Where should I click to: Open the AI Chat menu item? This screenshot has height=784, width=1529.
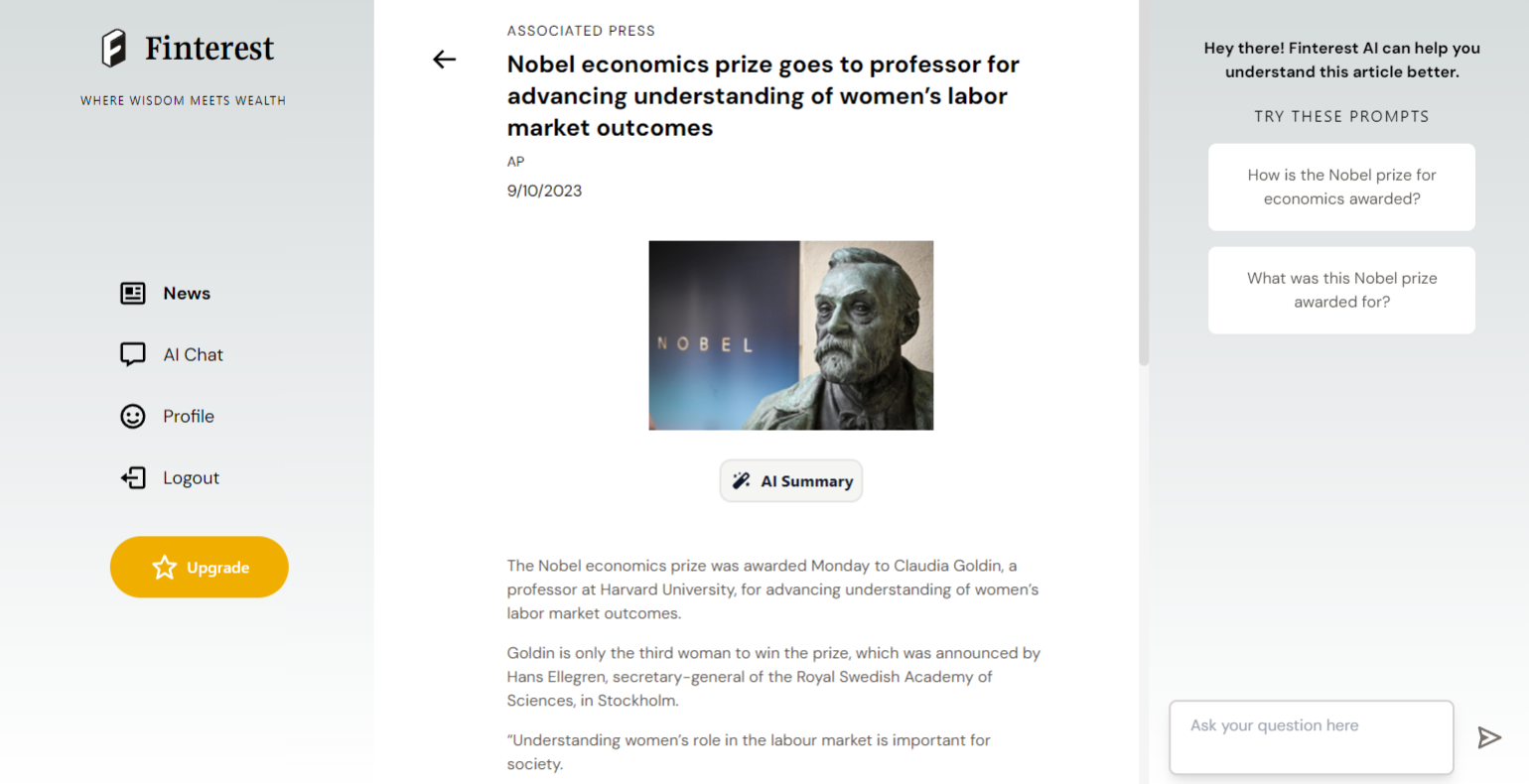172,354
